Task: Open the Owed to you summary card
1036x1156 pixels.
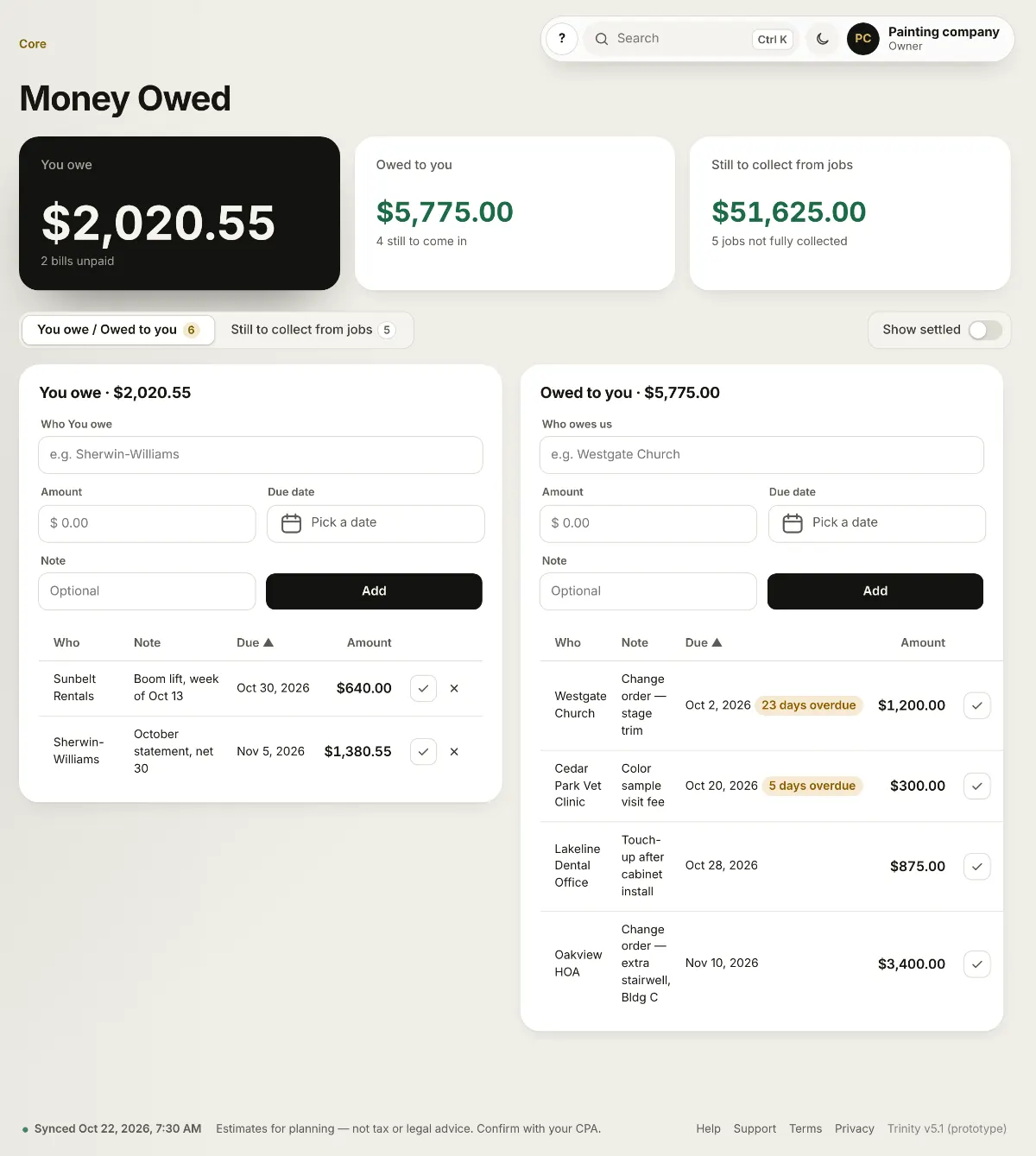Action: pos(515,213)
